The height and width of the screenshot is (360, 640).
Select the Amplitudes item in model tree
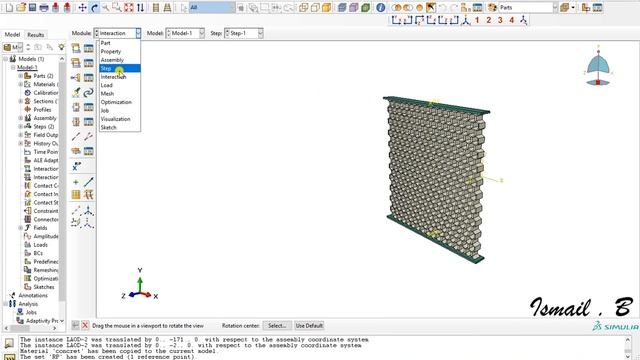tap(46, 236)
